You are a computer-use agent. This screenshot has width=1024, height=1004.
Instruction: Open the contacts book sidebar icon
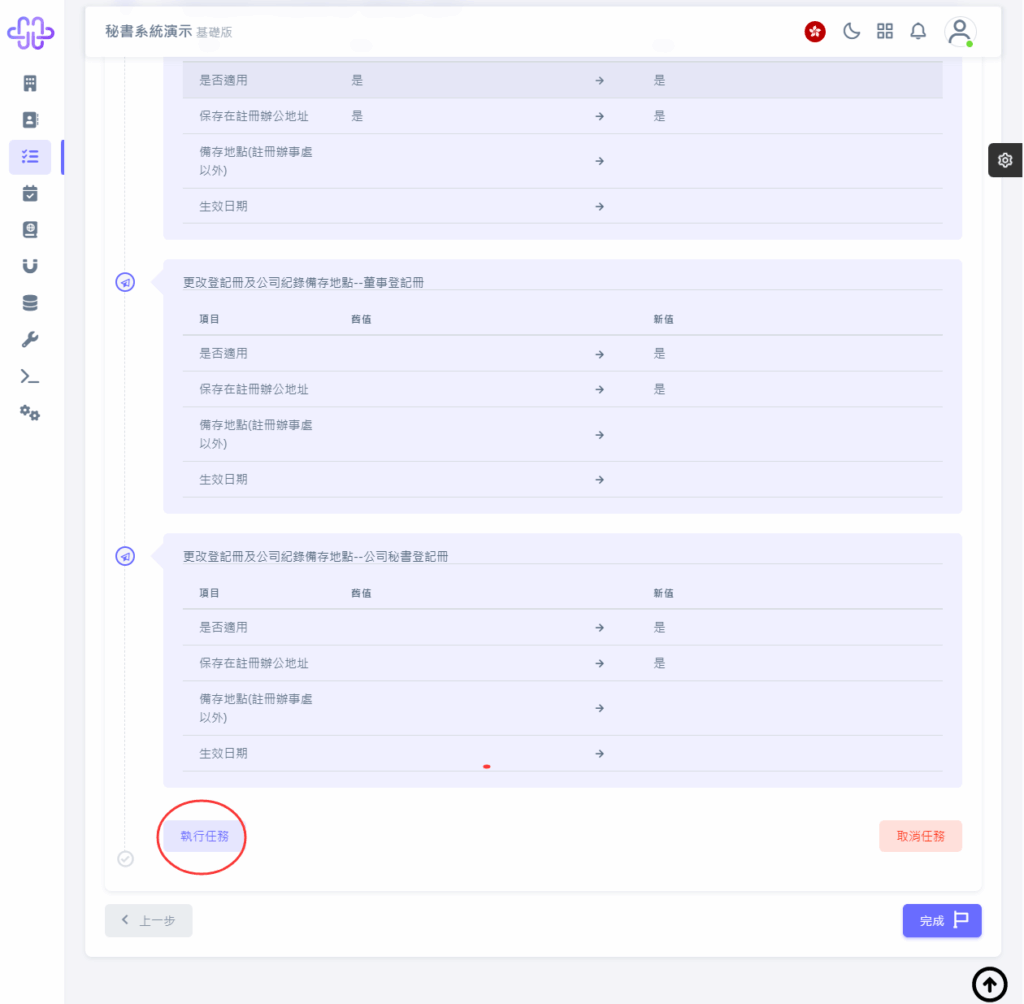click(x=30, y=120)
